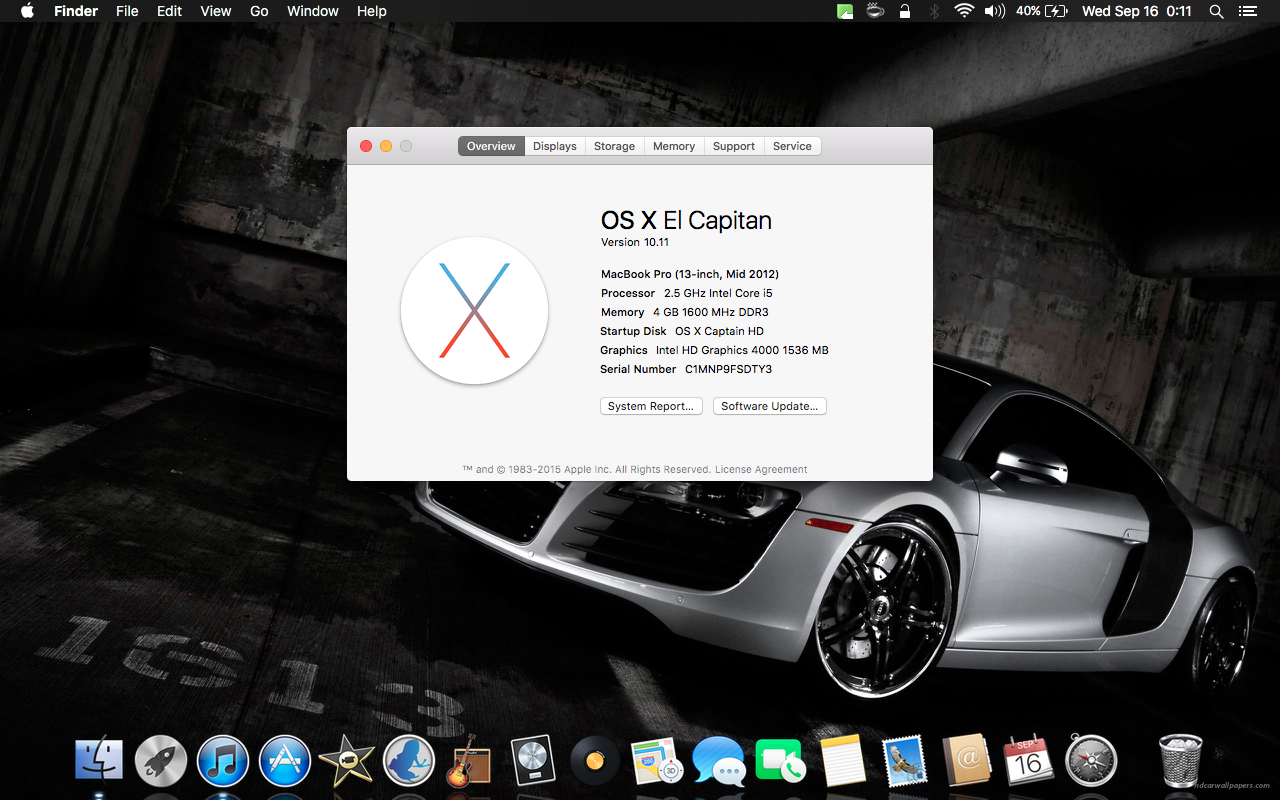Open Mail stamp icon in Dock

tap(904, 762)
